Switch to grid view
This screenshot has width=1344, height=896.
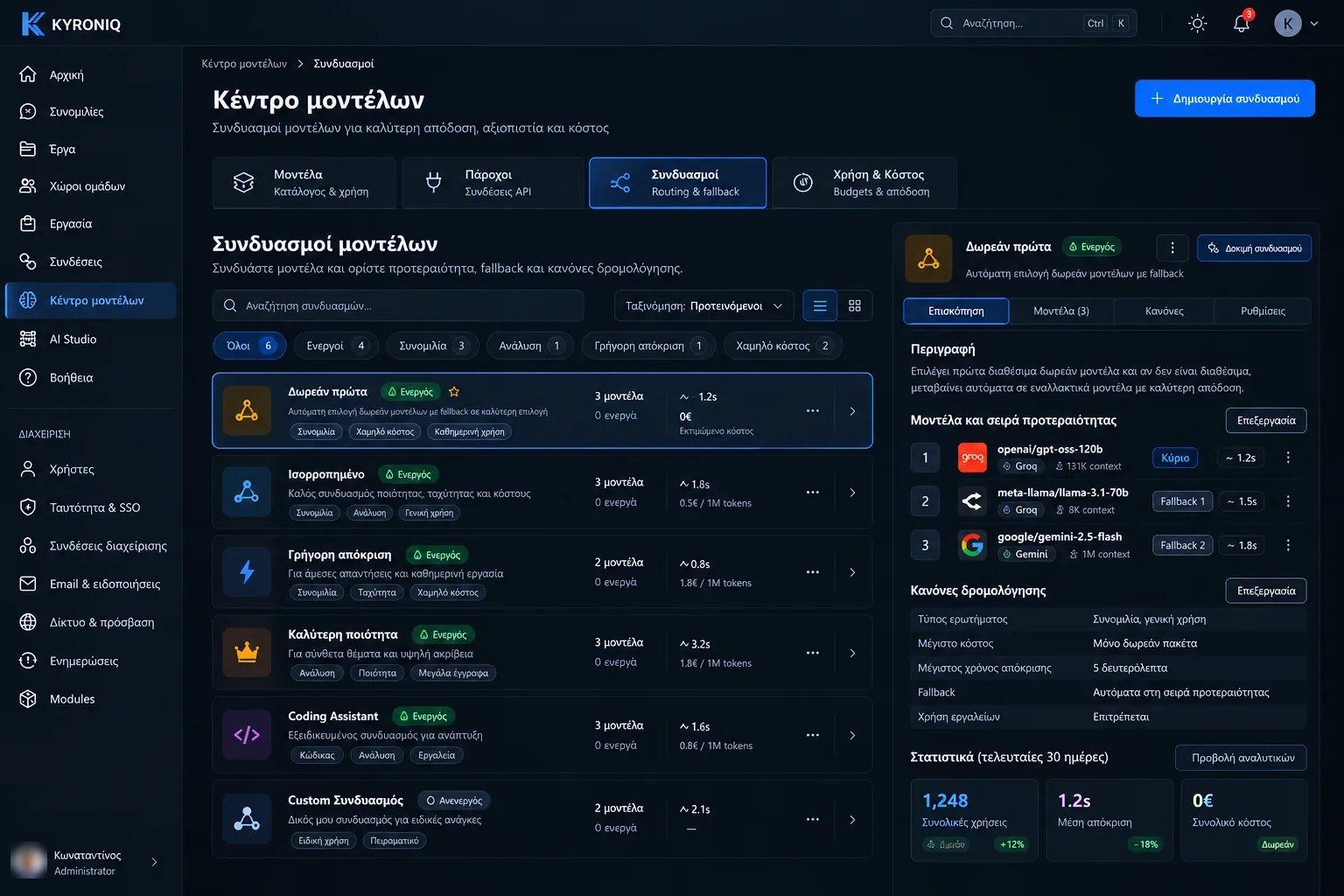coord(855,306)
